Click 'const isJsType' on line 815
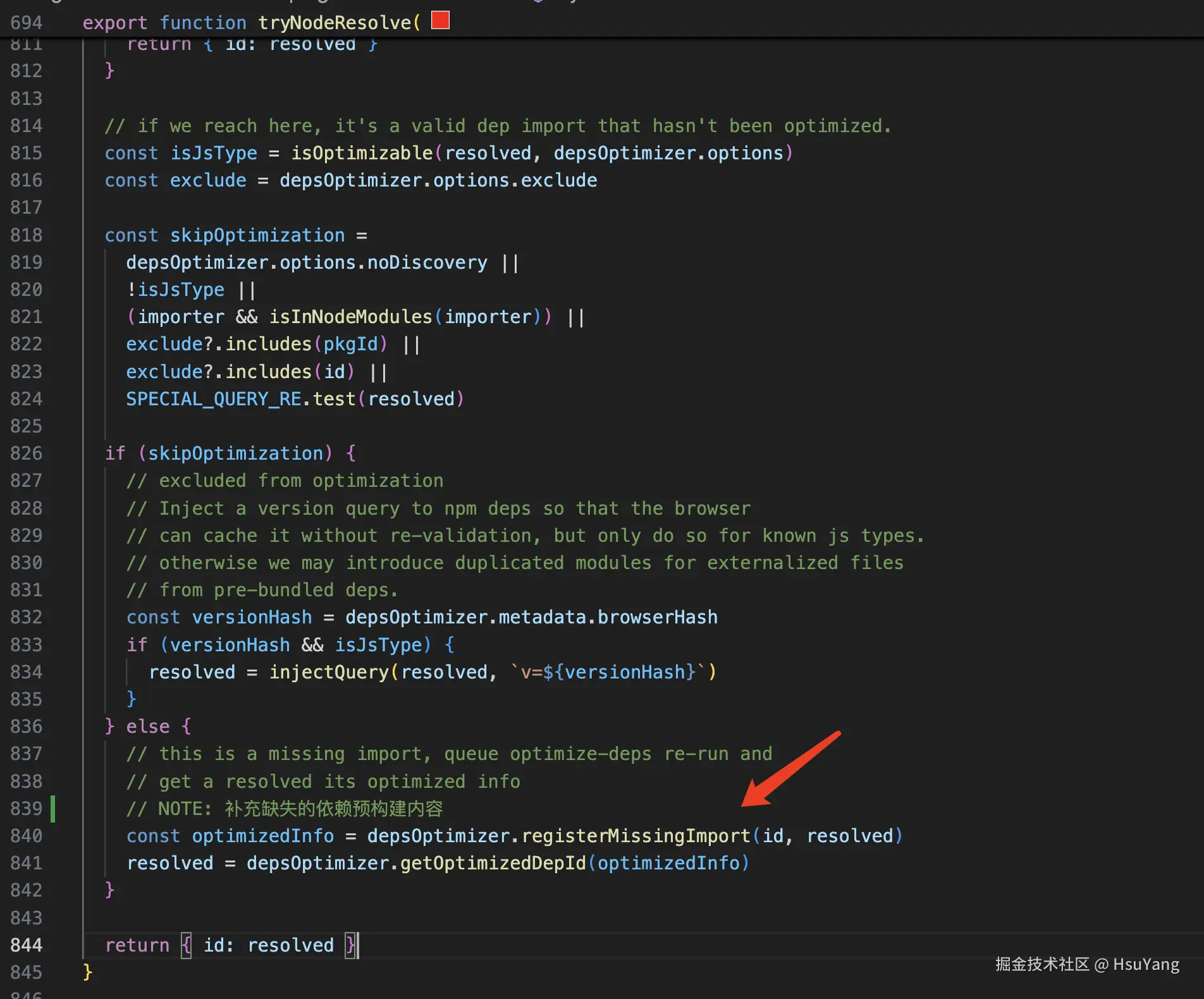This screenshot has height=999, width=1204. pos(181,153)
